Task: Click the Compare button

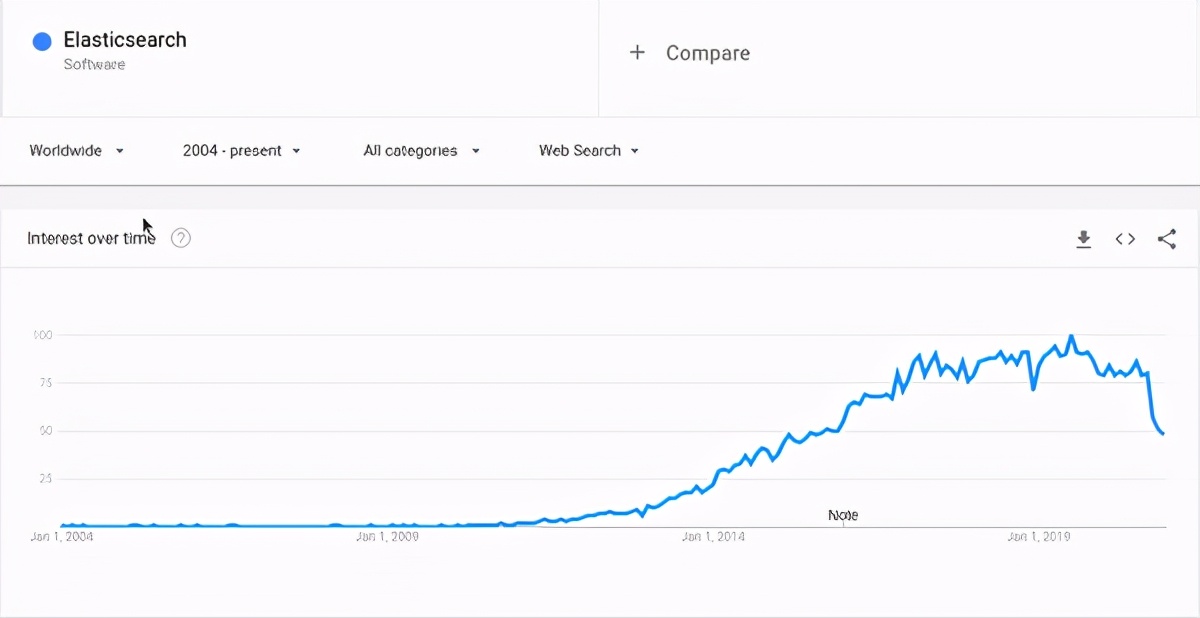Action: (690, 53)
